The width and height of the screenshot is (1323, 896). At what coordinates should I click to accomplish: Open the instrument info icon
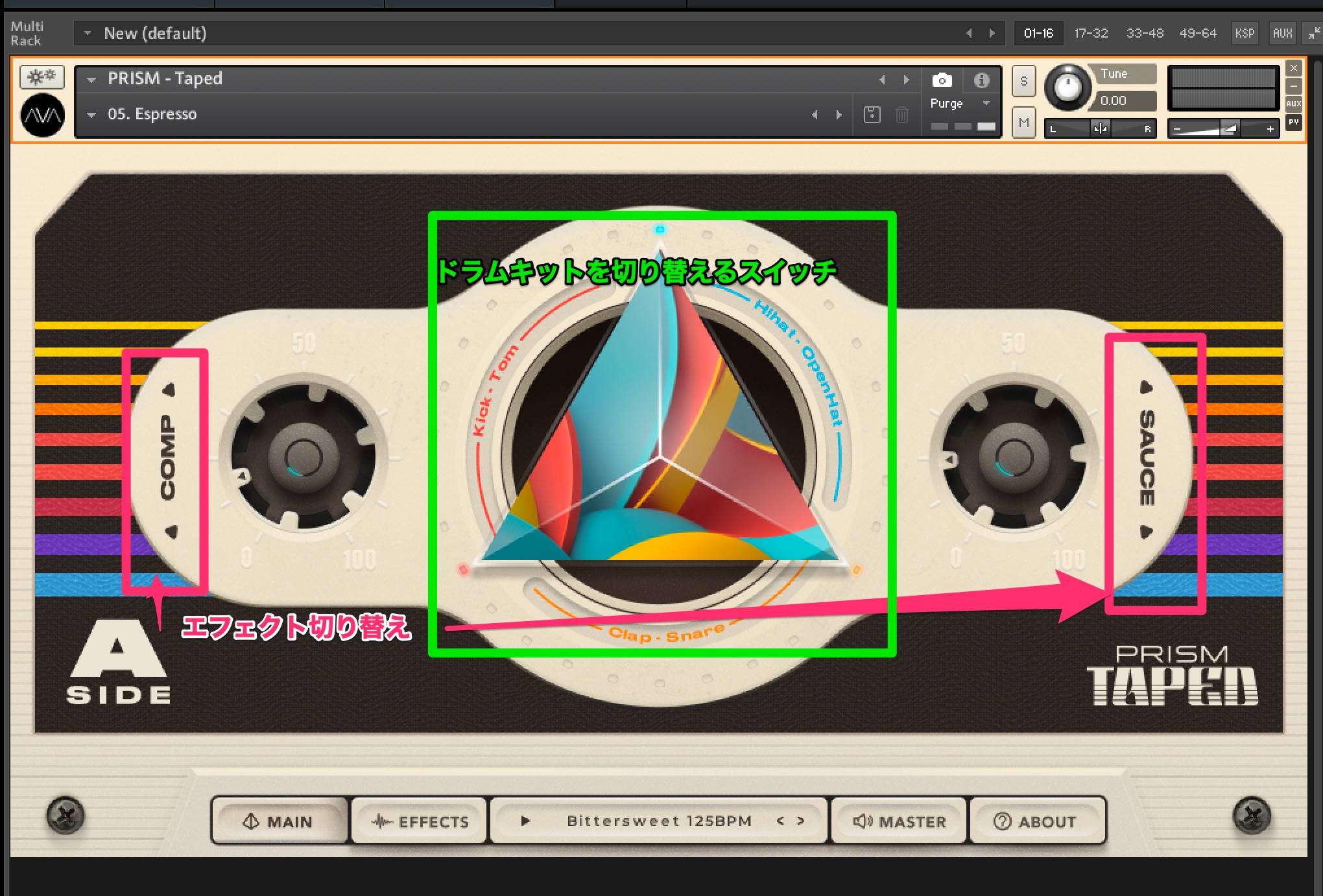pyautogui.click(x=981, y=80)
